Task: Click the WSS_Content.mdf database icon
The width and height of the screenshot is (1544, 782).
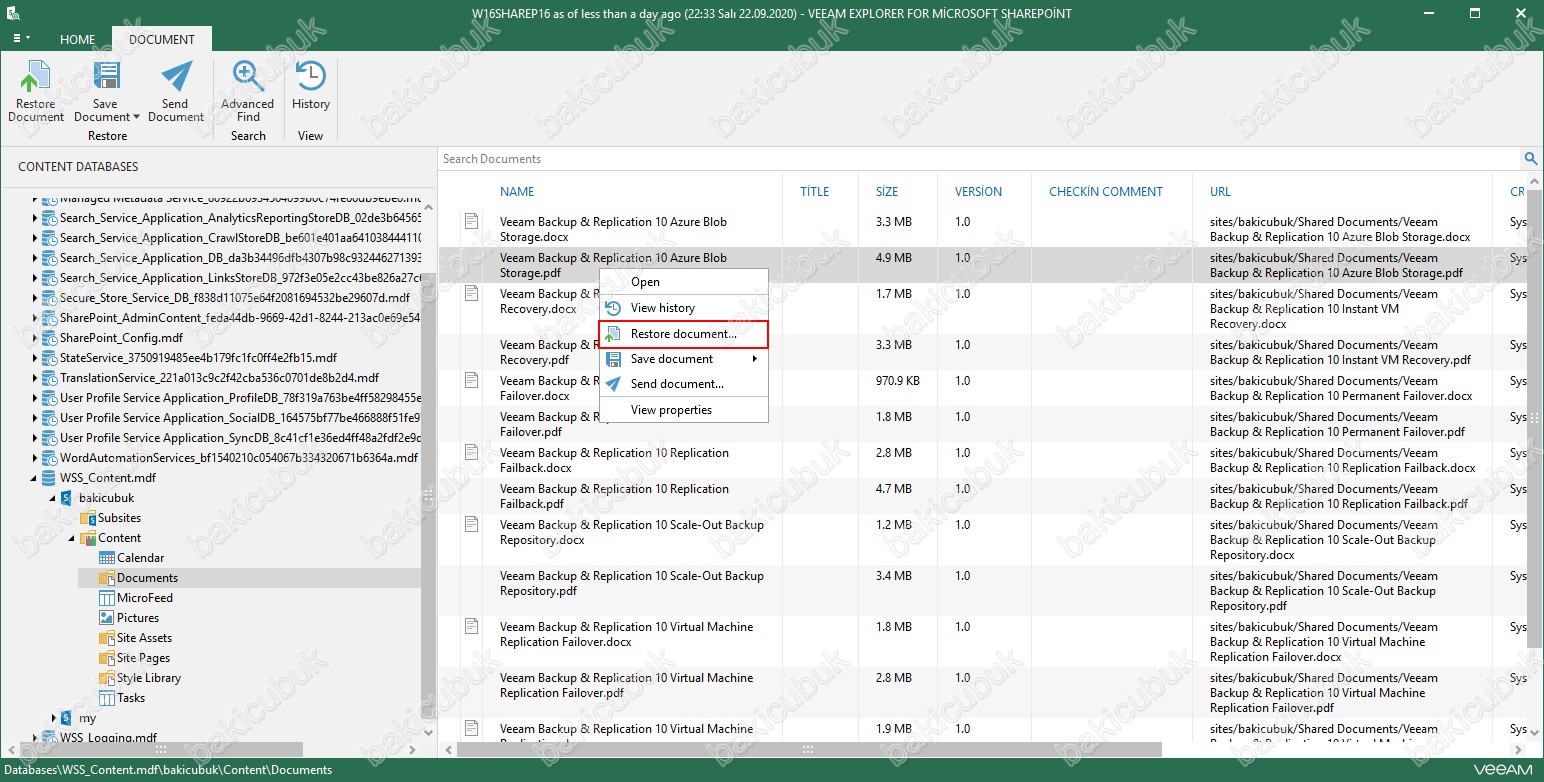Action: tap(49, 478)
